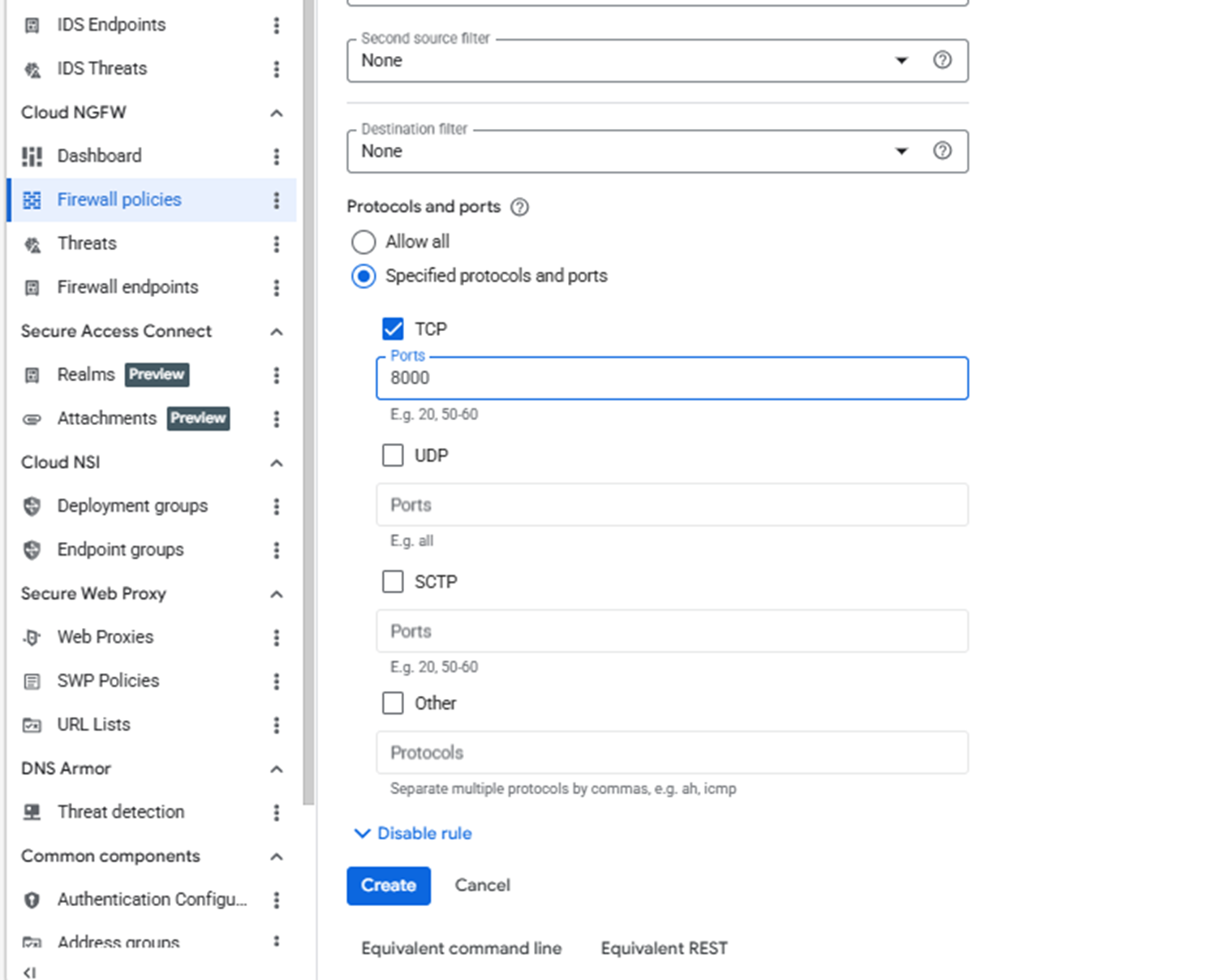Viewport: 1217px width, 980px height.
Task: Open the Endpoint groups more options menu
Action: tap(277, 550)
